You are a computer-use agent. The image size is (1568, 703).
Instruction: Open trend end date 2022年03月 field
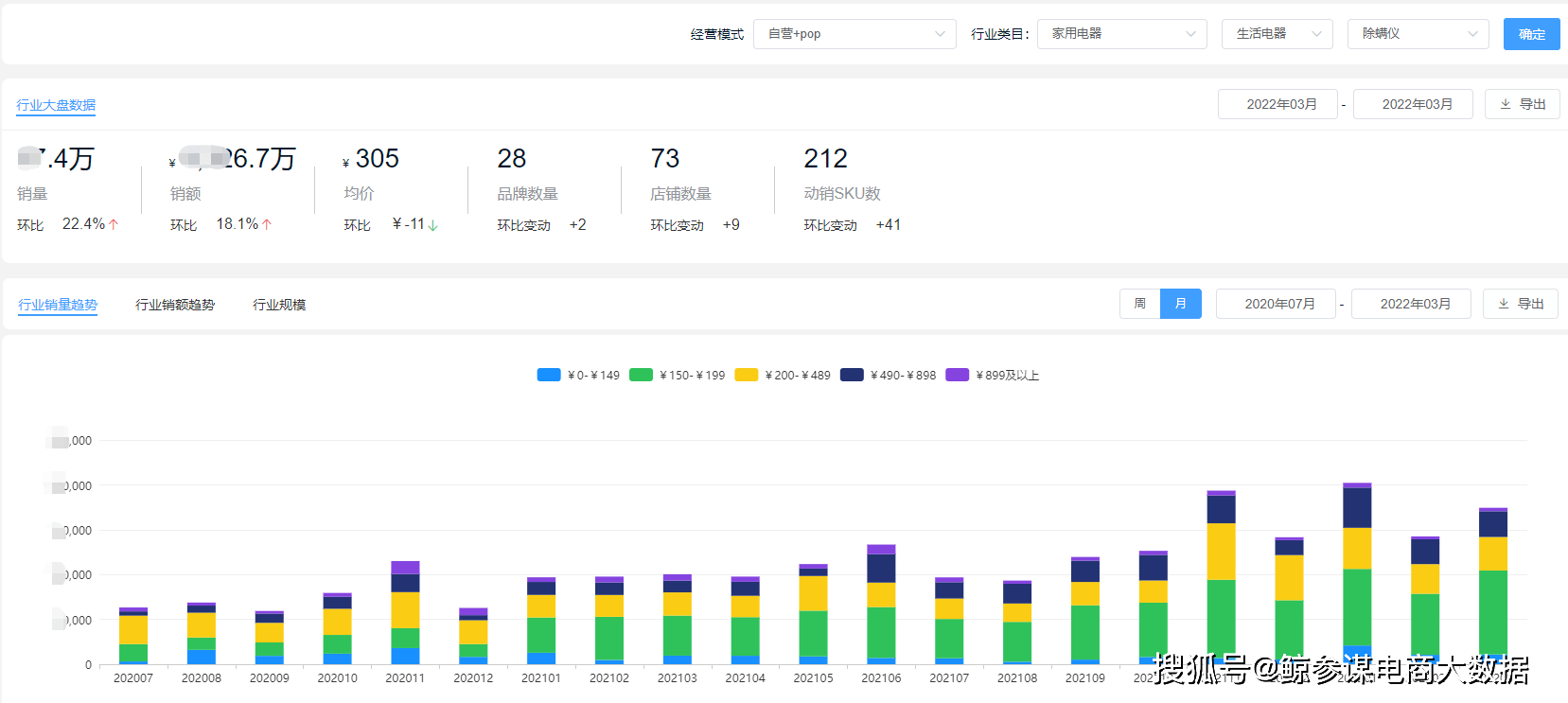tap(1411, 304)
